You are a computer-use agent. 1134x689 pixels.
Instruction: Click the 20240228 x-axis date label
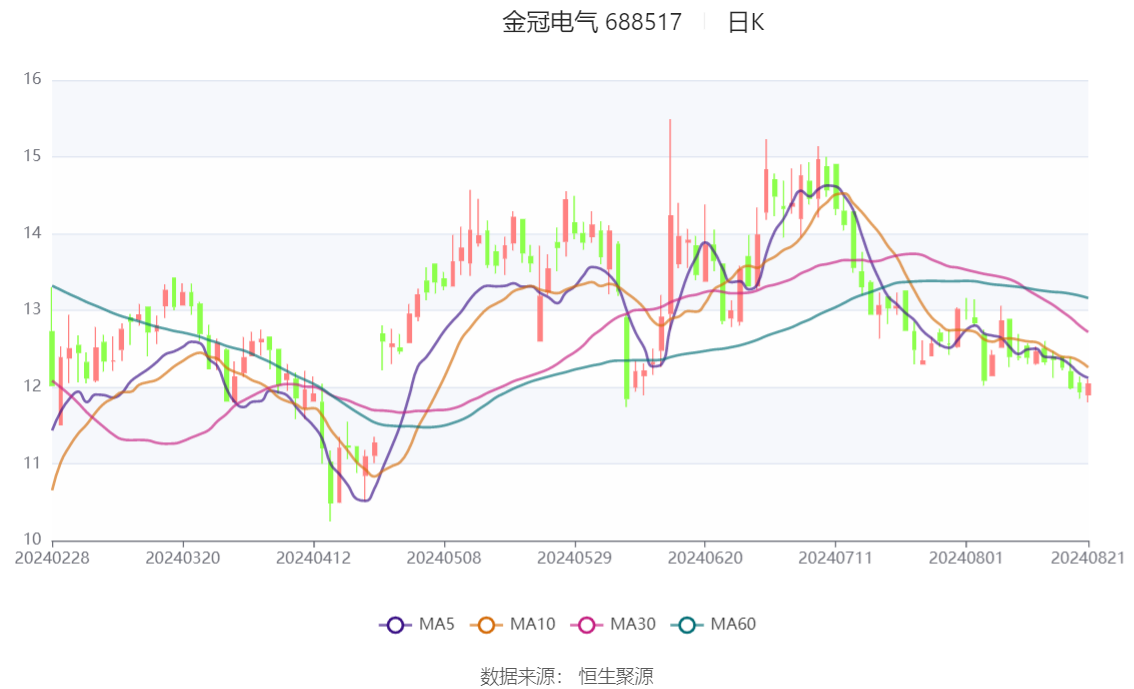pos(52,558)
